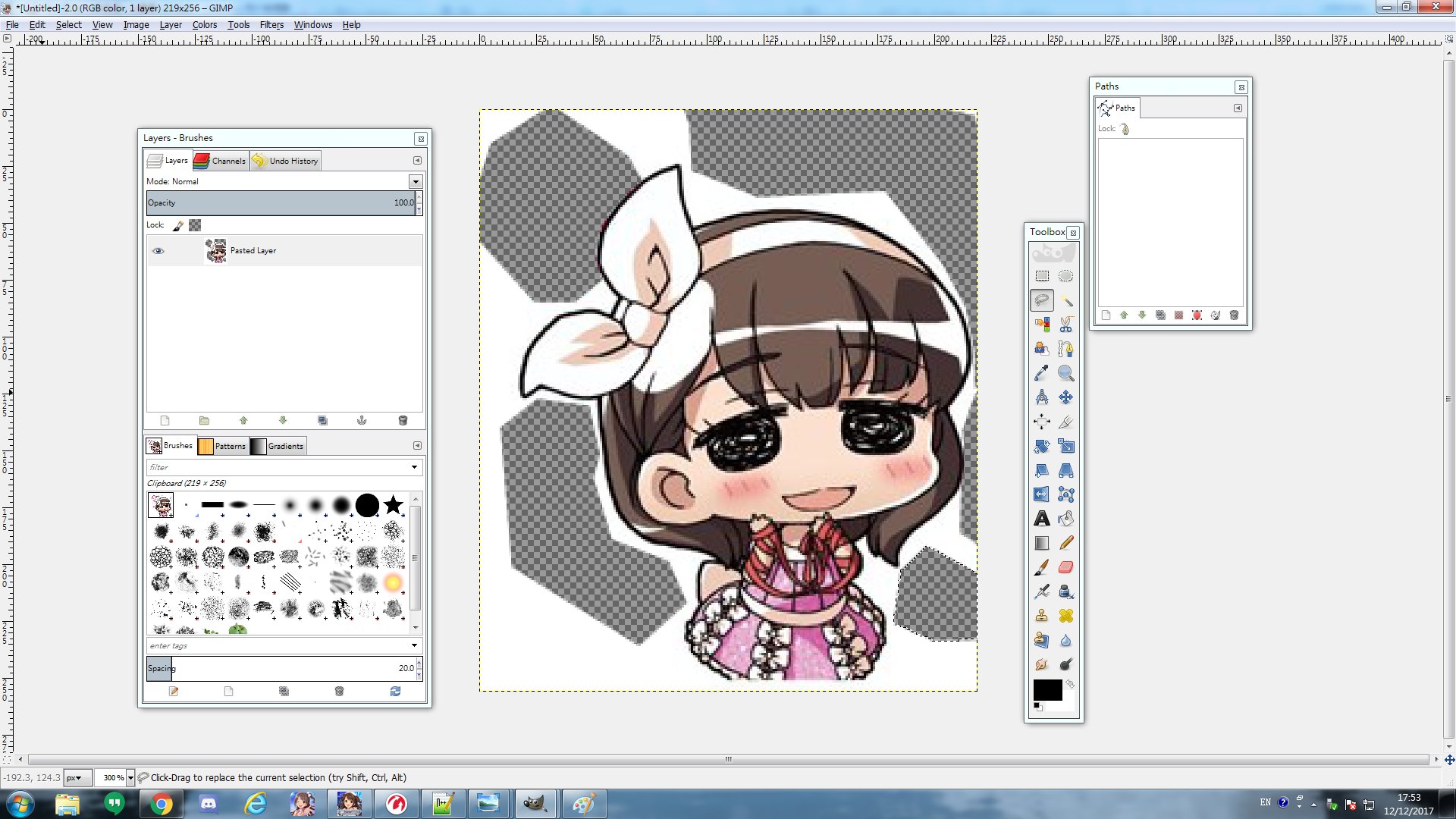
Task: Open the Windows menu
Action: coord(313,25)
